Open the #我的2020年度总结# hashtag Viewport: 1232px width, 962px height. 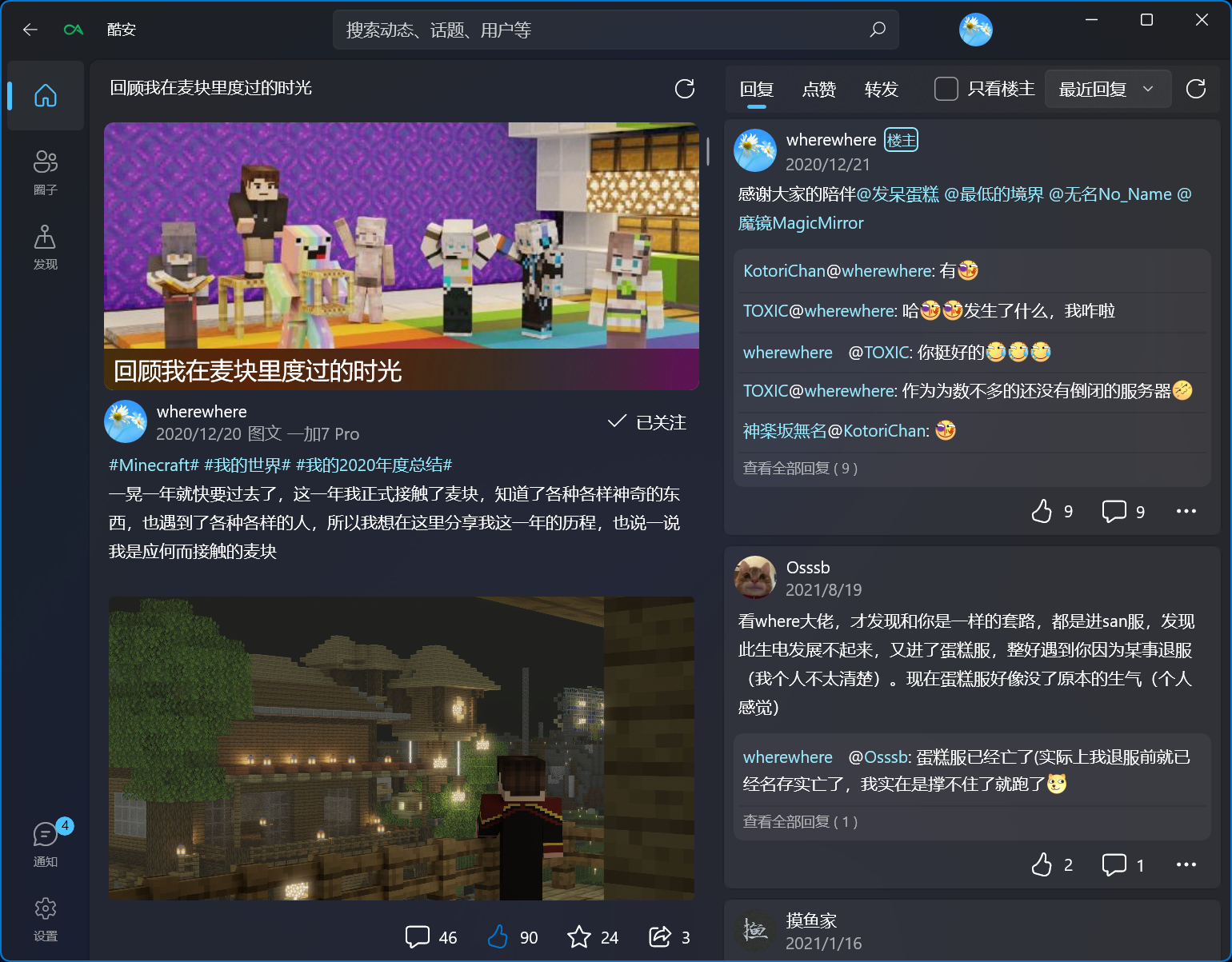374,465
